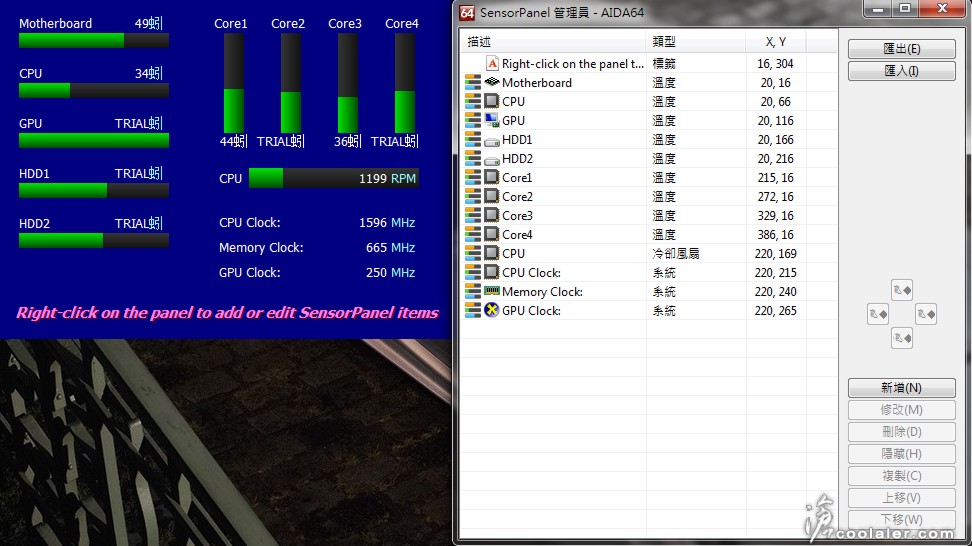The image size is (972, 546).
Task: Click the Core2 chip icon
Action: tap(492, 196)
